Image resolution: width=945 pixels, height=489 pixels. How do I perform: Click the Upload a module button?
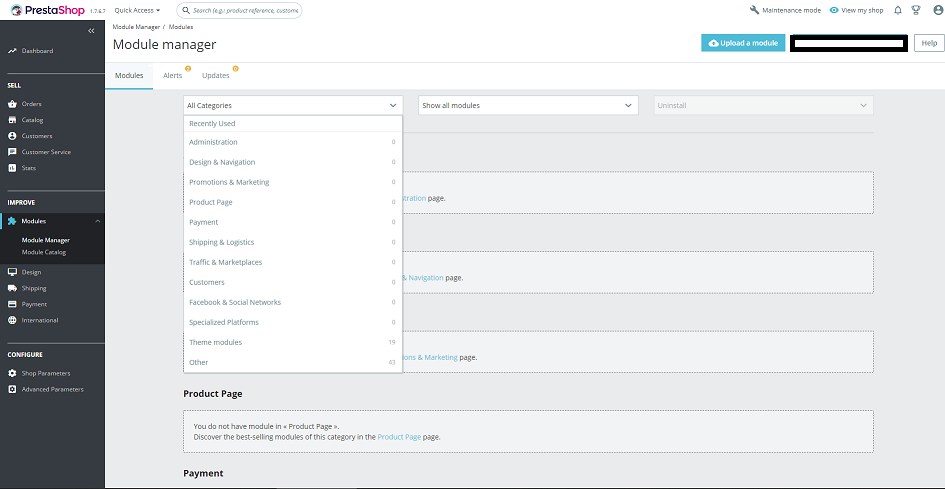(742, 43)
